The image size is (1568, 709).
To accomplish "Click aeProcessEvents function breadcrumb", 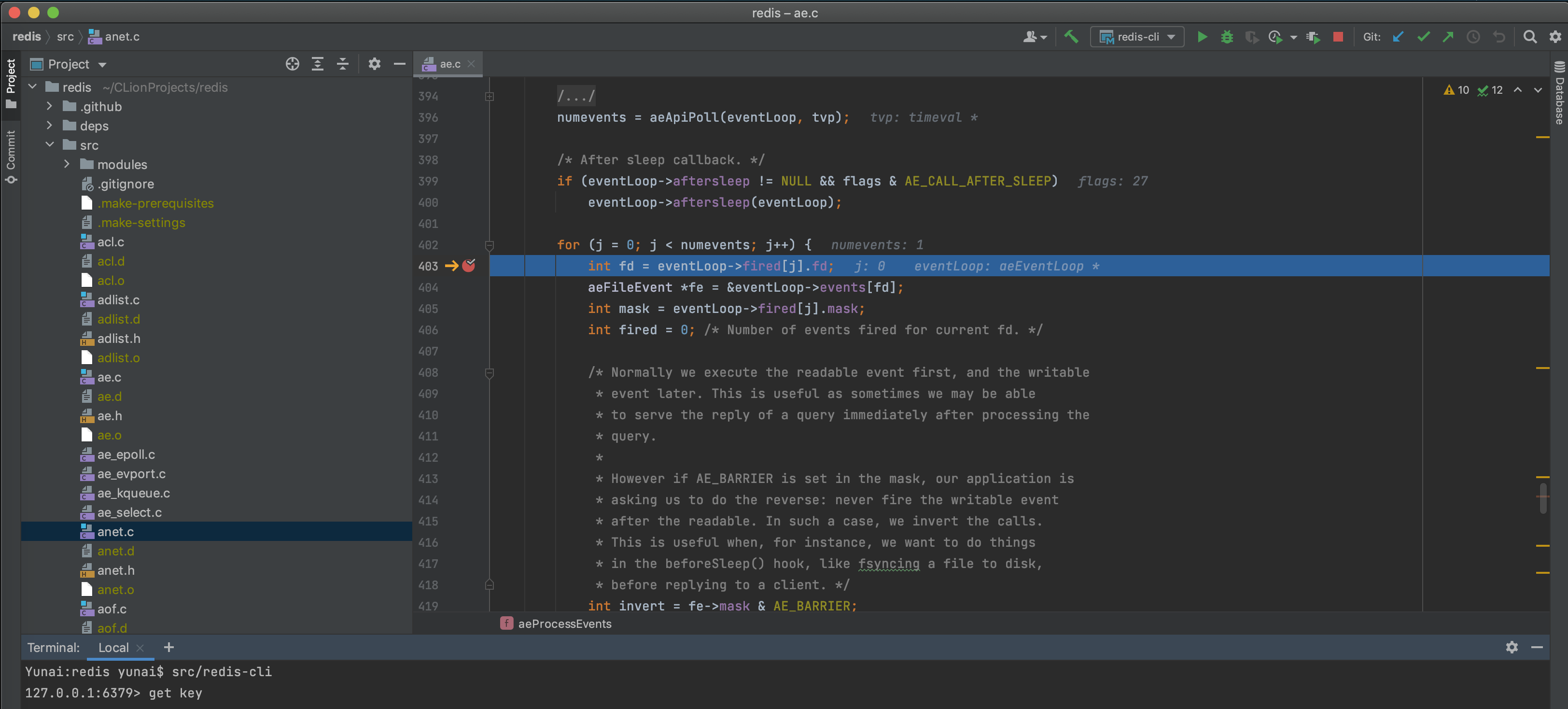I will (556, 624).
